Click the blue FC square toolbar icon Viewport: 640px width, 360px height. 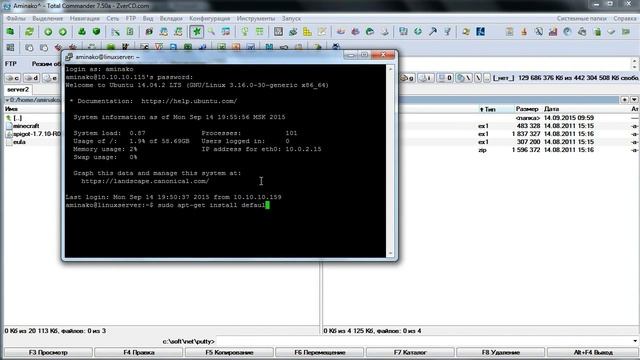point(480,32)
